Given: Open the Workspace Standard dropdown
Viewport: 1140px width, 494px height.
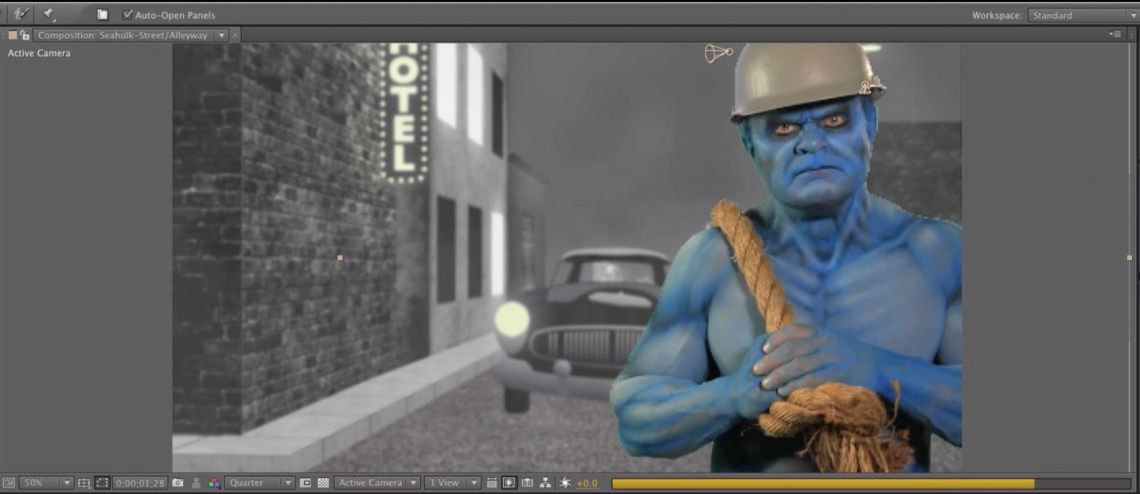Looking at the screenshot, I should click(x=1083, y=15).
